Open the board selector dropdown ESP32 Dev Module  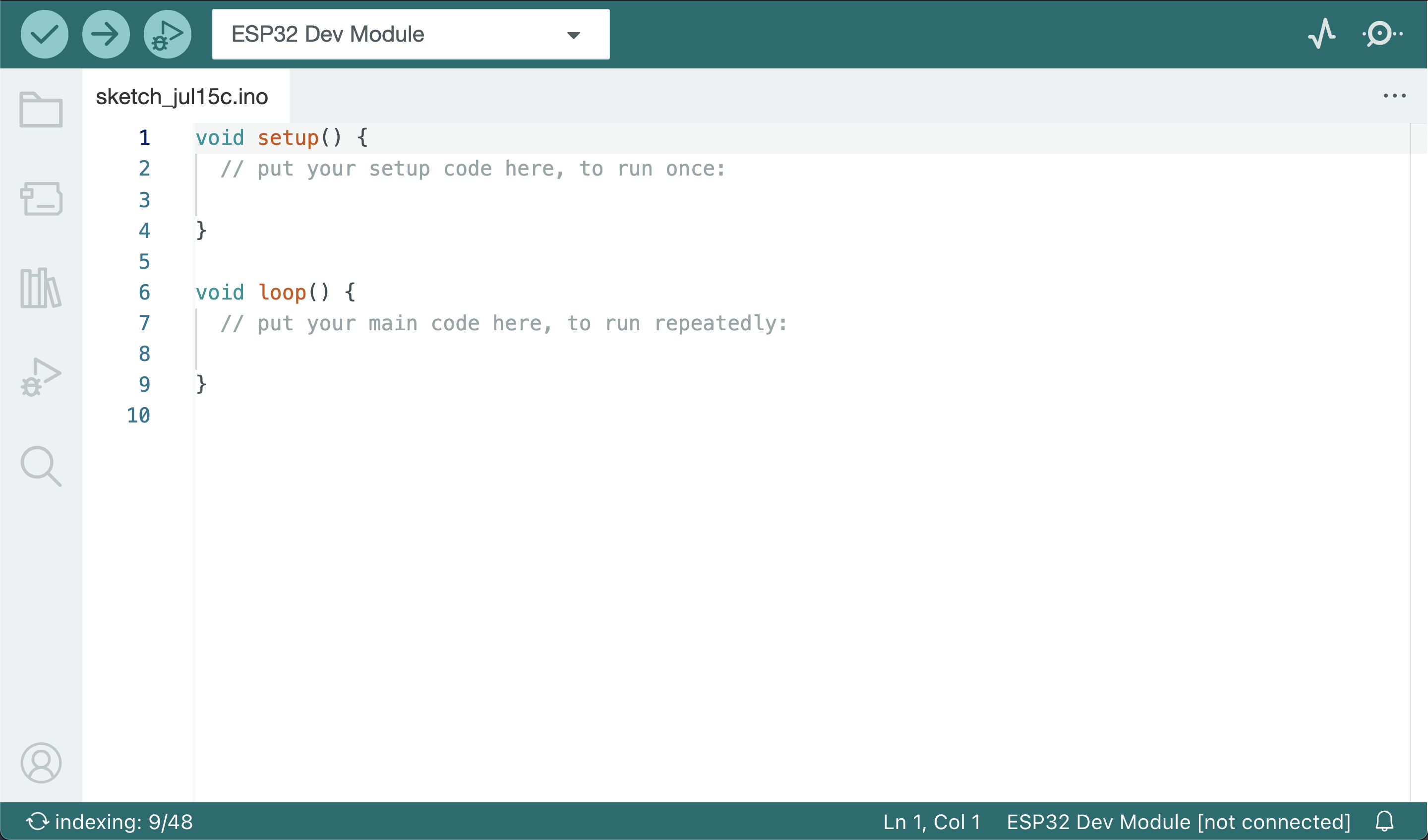click(x=411, y=34)
